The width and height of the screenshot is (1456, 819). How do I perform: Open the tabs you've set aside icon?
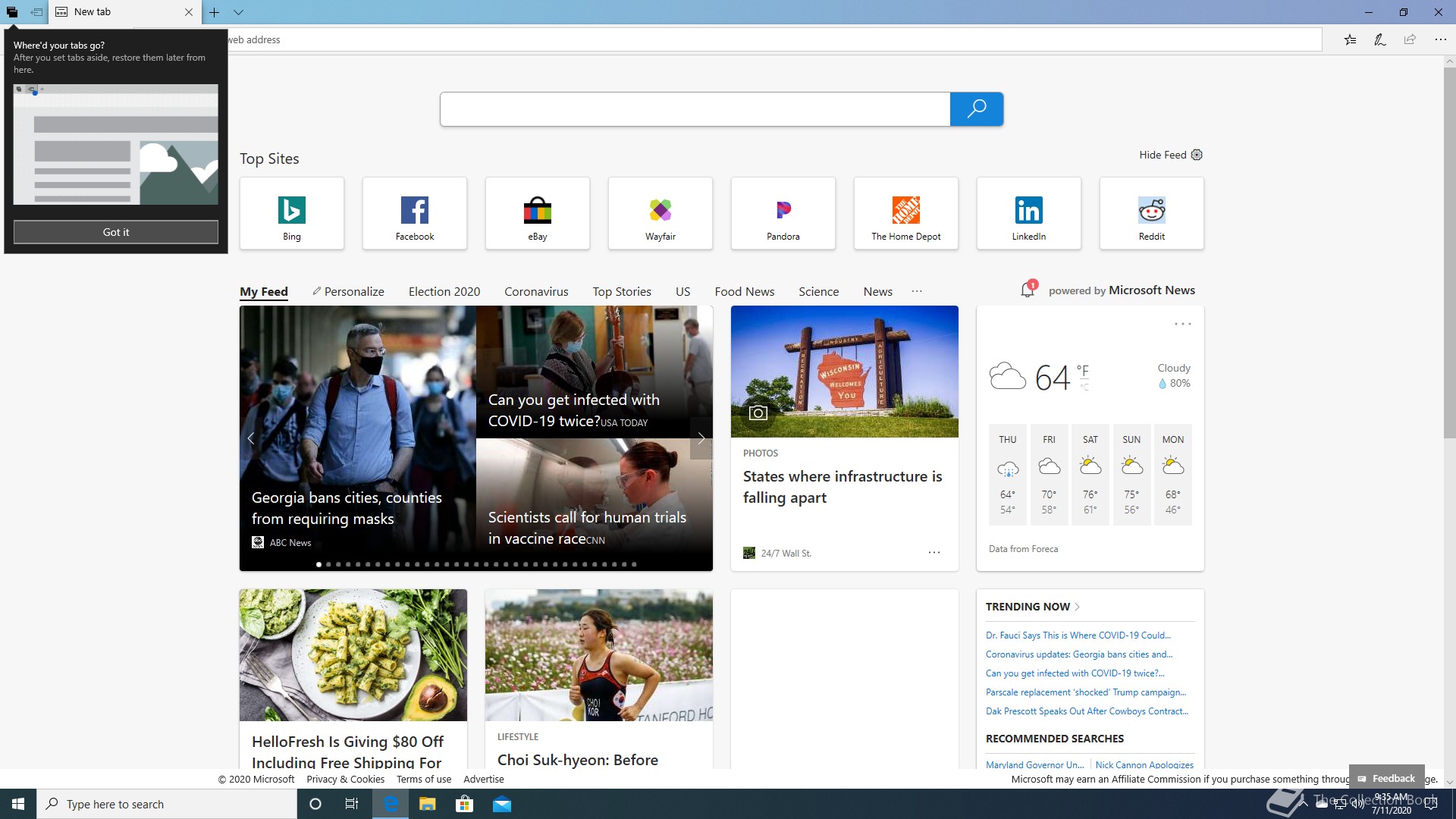[x=12, y=12]
